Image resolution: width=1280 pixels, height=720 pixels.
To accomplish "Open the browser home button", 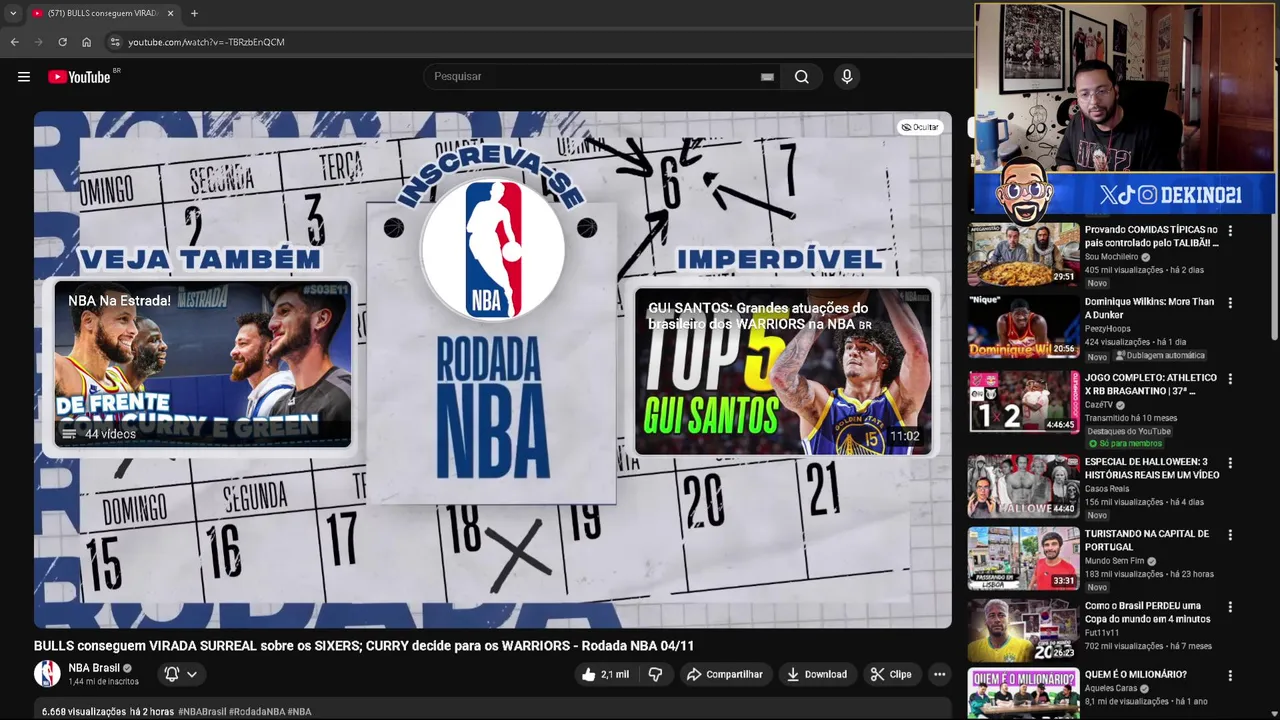I will [86, 42].
